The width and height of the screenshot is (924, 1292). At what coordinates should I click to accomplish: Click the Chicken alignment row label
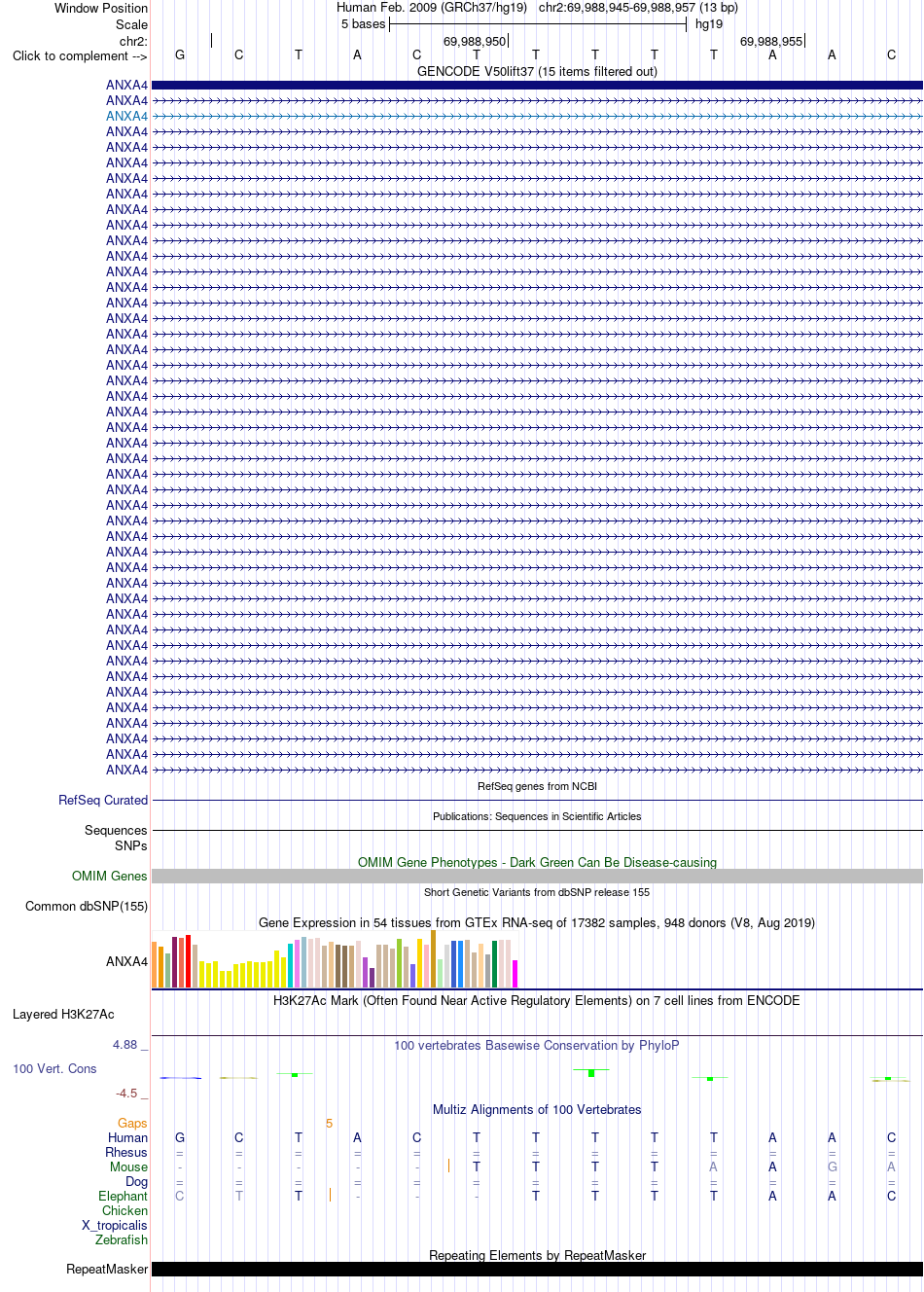[125, 1210]
